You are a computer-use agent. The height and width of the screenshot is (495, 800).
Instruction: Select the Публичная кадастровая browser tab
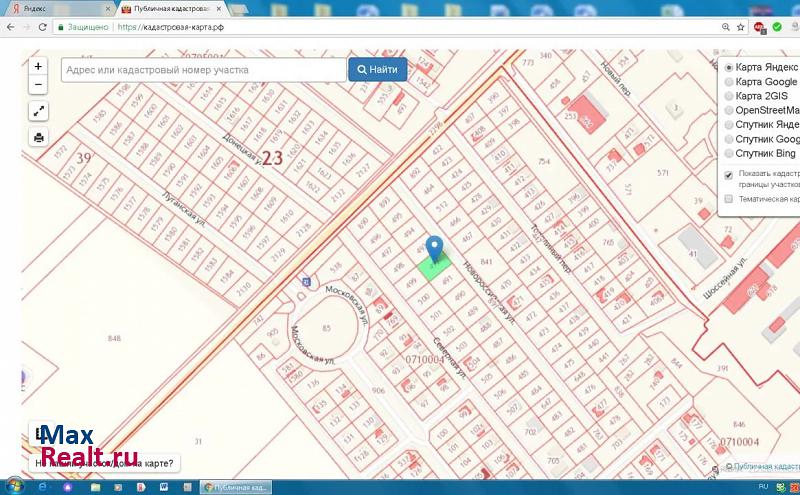165,9
